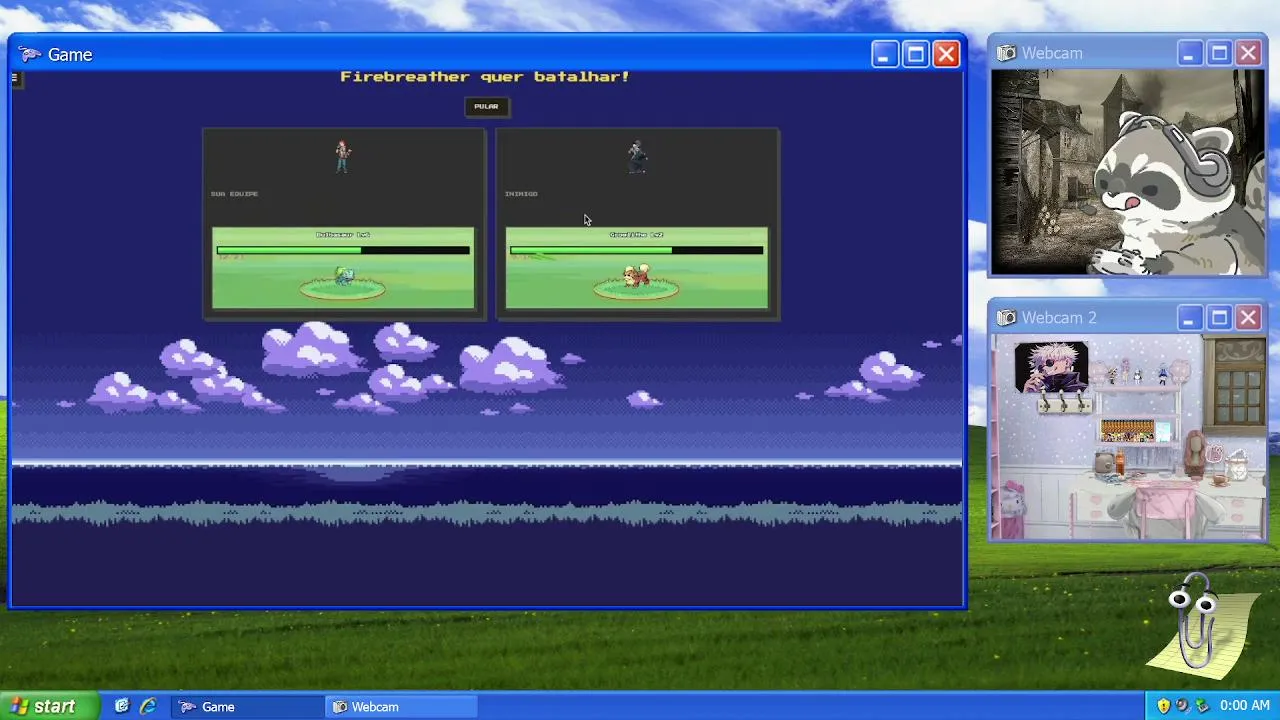The width and height of the screenshot is (1280, 720).
Task: Click the PULAR skip button
Action: pos(486,106)
